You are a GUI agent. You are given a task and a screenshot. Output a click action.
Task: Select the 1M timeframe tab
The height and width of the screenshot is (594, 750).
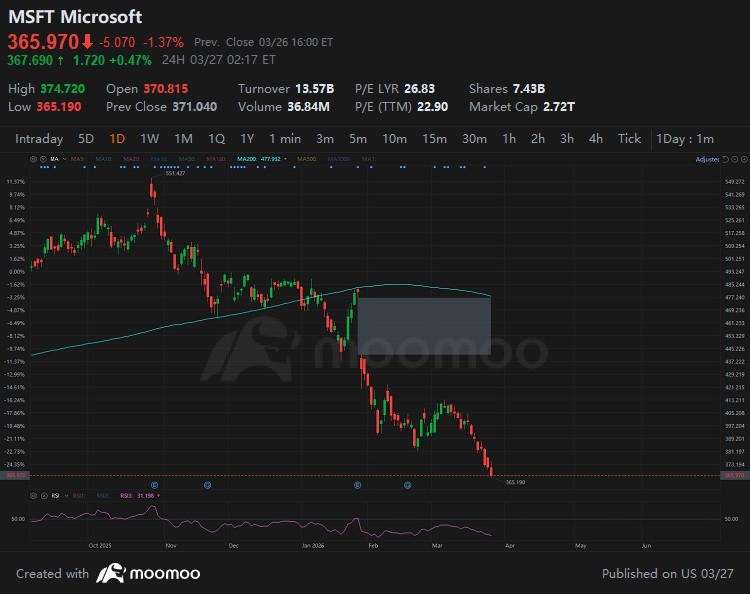(x=183, y=139)
